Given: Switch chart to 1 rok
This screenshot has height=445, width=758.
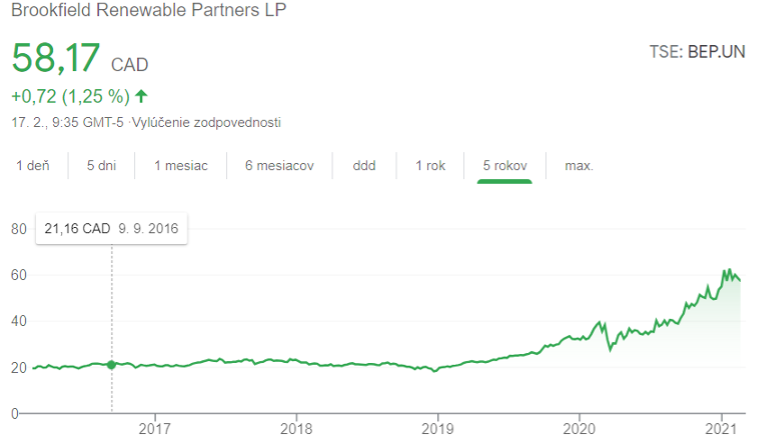Looking at the screenshot, I should coord(430,166).
